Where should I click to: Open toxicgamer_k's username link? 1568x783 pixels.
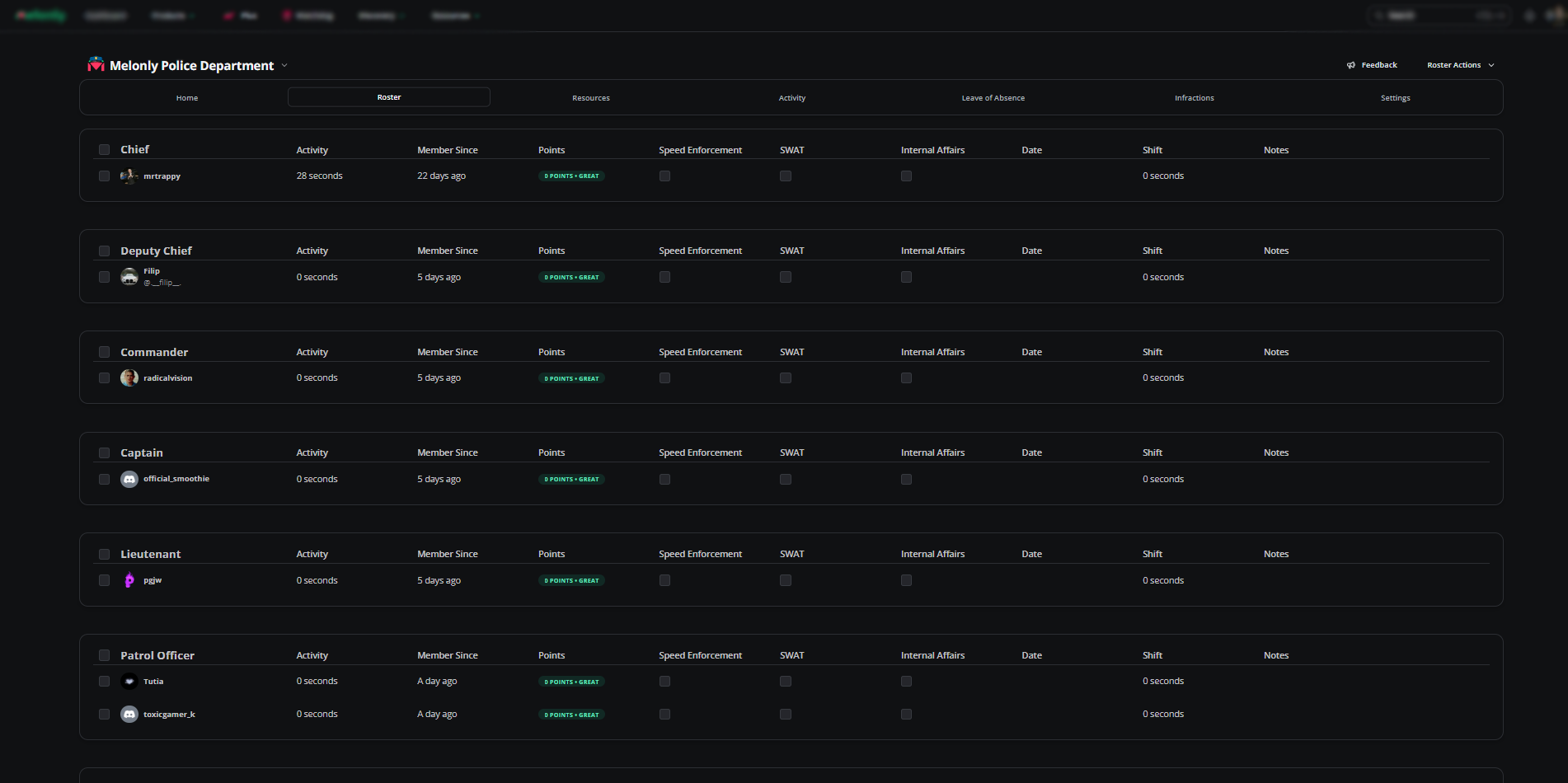pos(169,714)
